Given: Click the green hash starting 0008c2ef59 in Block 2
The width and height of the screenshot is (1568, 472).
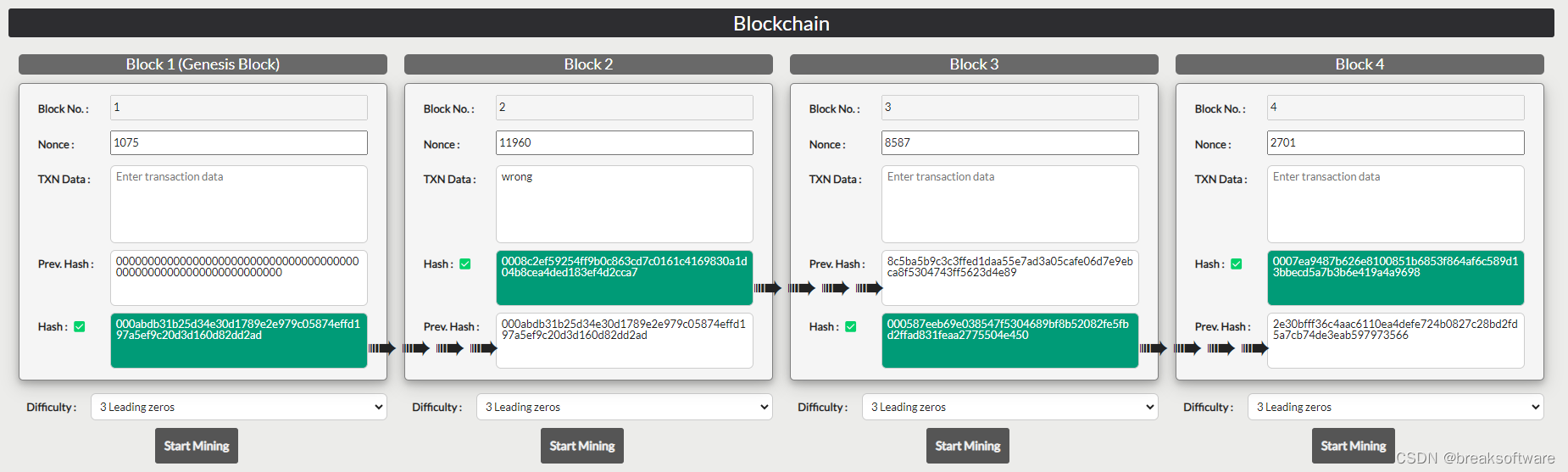Looking at the screenshot, I should point(625,278).
